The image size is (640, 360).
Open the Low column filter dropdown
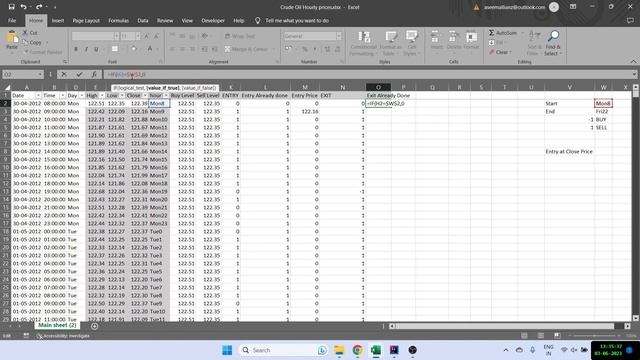tap(122, 96)
